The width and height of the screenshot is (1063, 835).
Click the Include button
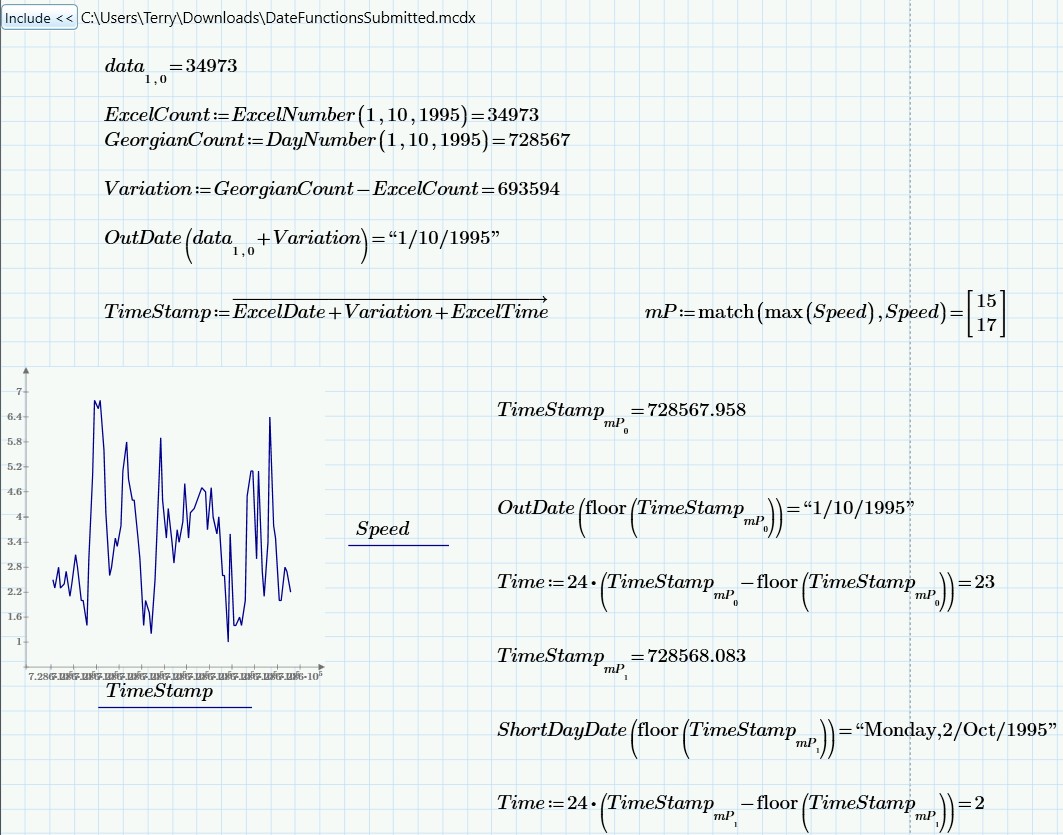click(30, 17)
